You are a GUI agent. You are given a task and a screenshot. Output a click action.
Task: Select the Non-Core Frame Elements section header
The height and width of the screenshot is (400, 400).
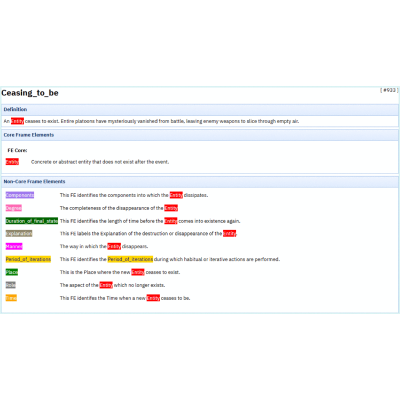(x=200, y=181)
